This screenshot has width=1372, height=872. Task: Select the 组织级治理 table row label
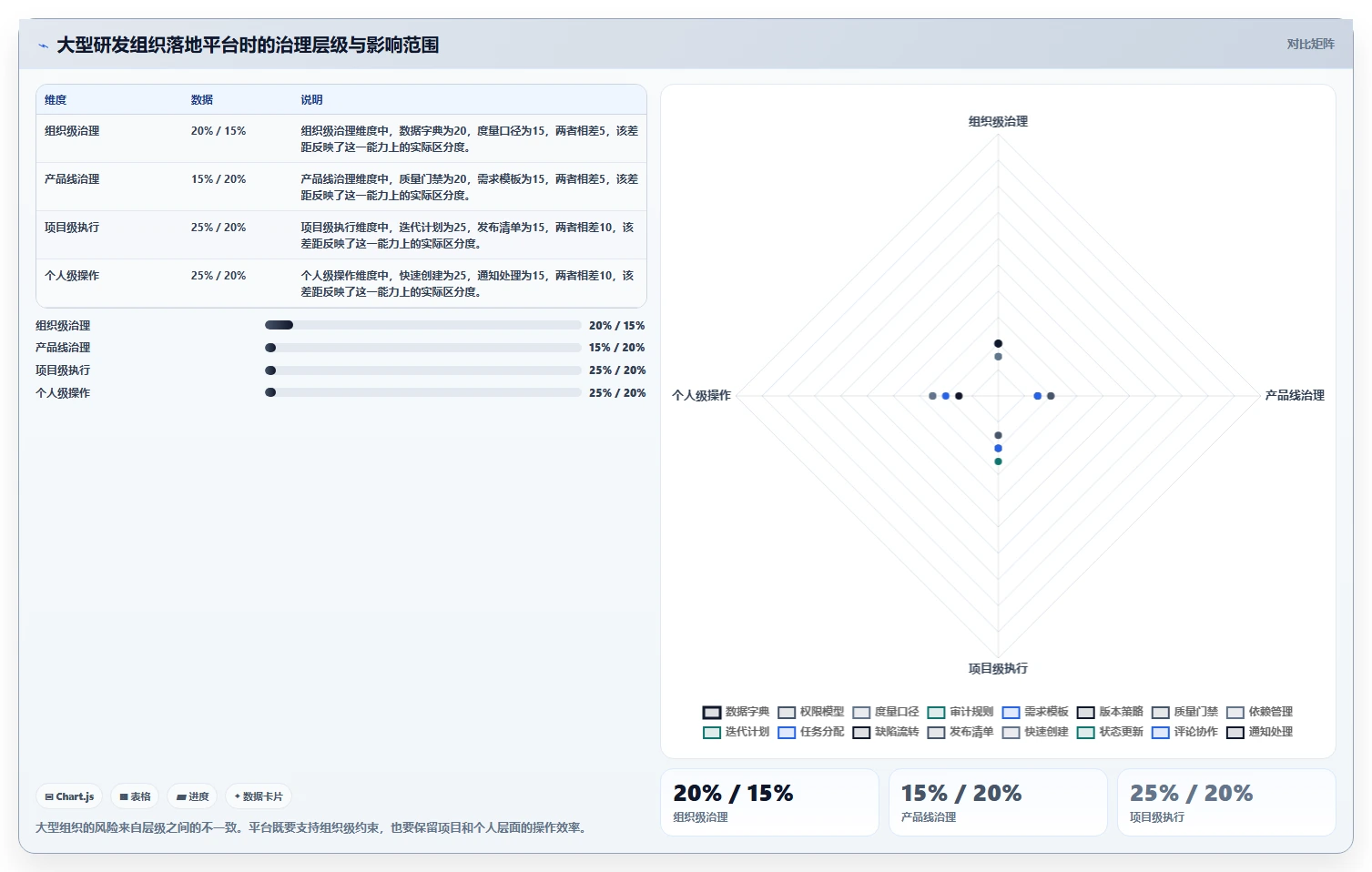click(x=72, y=131)
